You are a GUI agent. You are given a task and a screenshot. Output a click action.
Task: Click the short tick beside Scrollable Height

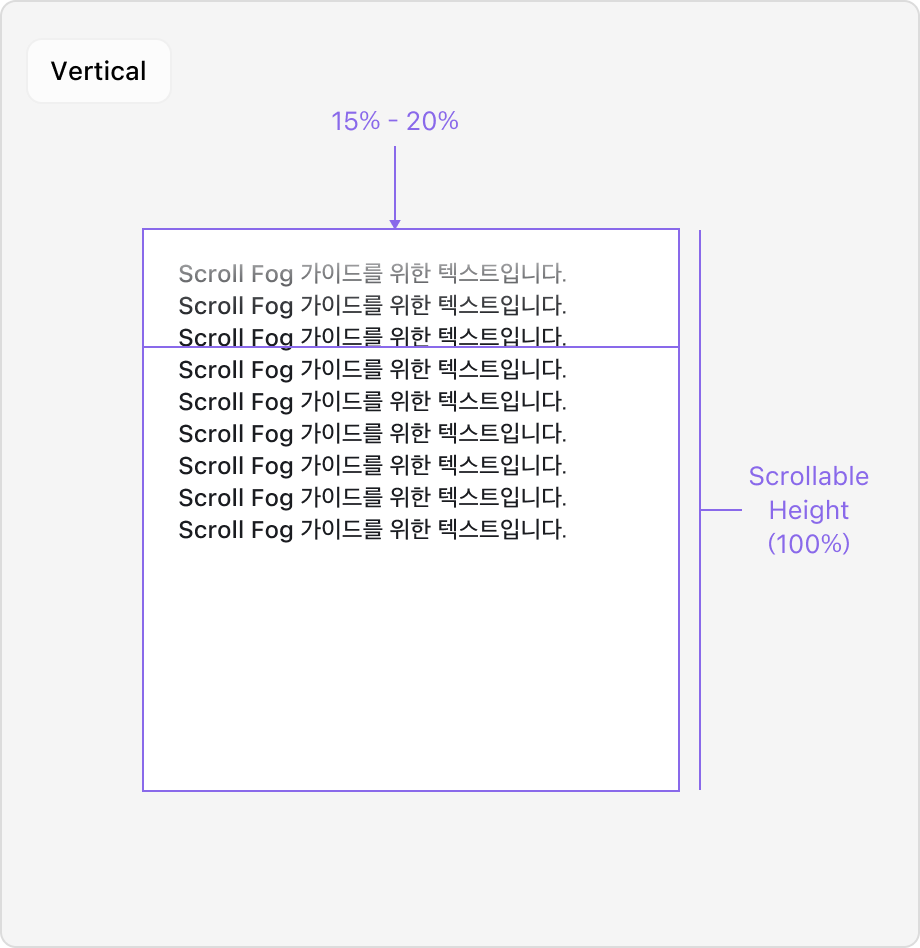coord(721,510)
